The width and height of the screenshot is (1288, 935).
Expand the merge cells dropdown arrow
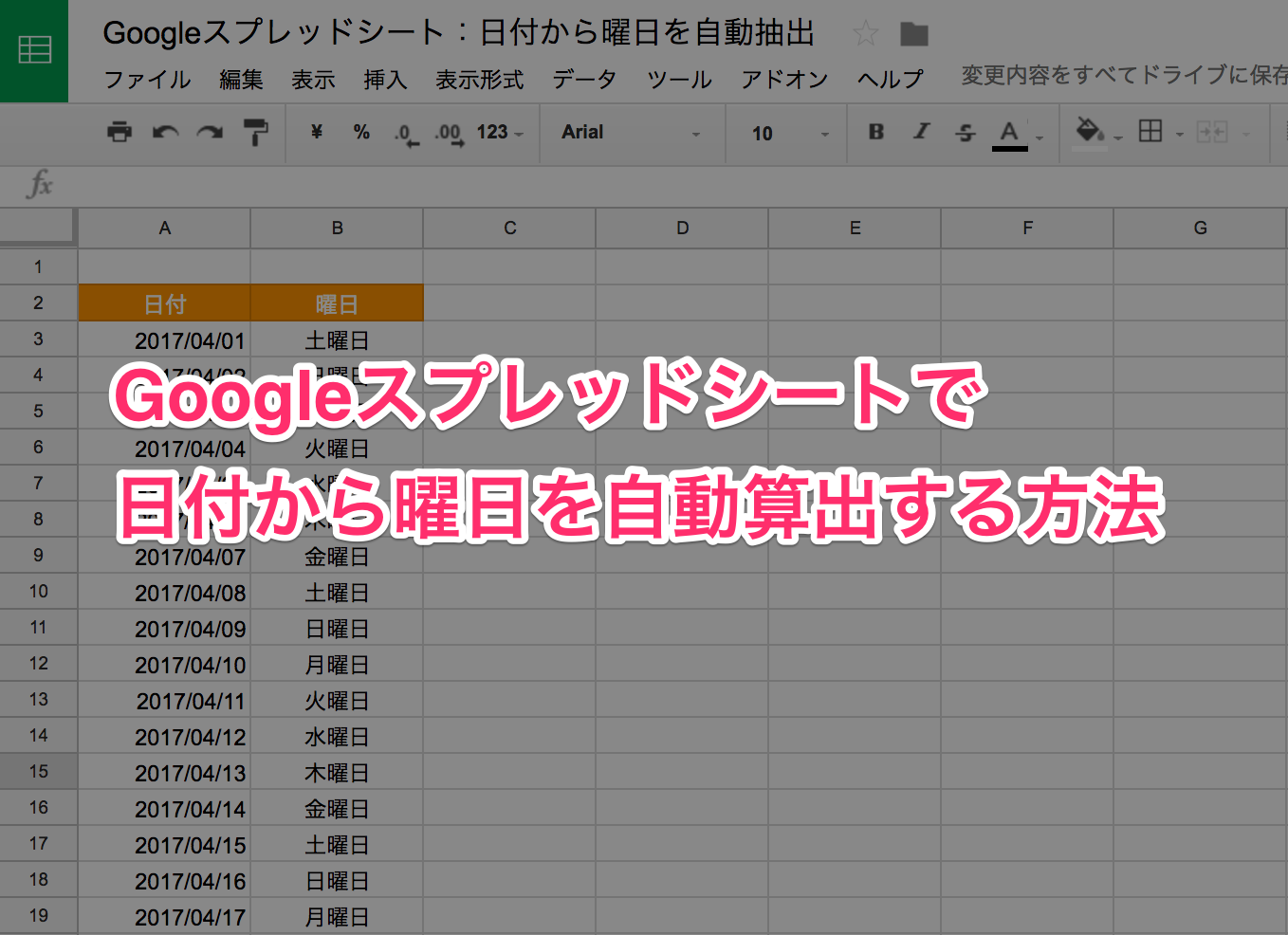1246,135
